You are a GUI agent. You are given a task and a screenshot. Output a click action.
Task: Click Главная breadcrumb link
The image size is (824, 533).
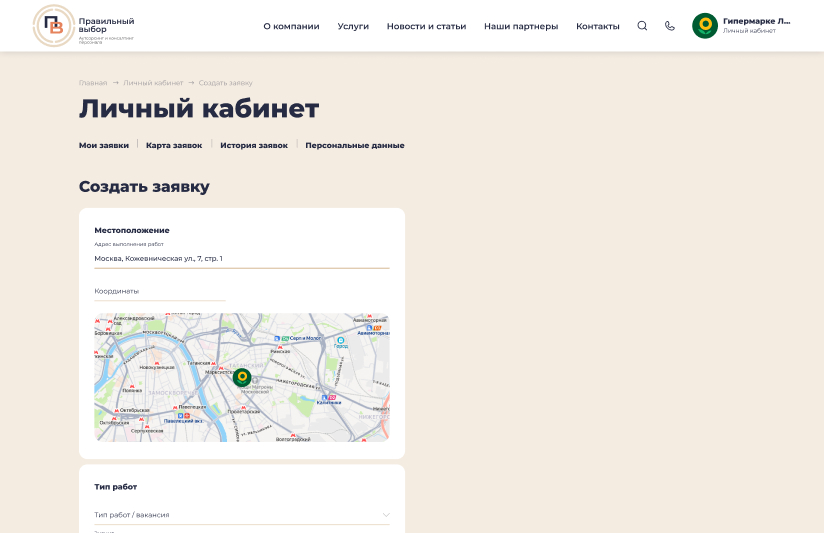(93, 83)
